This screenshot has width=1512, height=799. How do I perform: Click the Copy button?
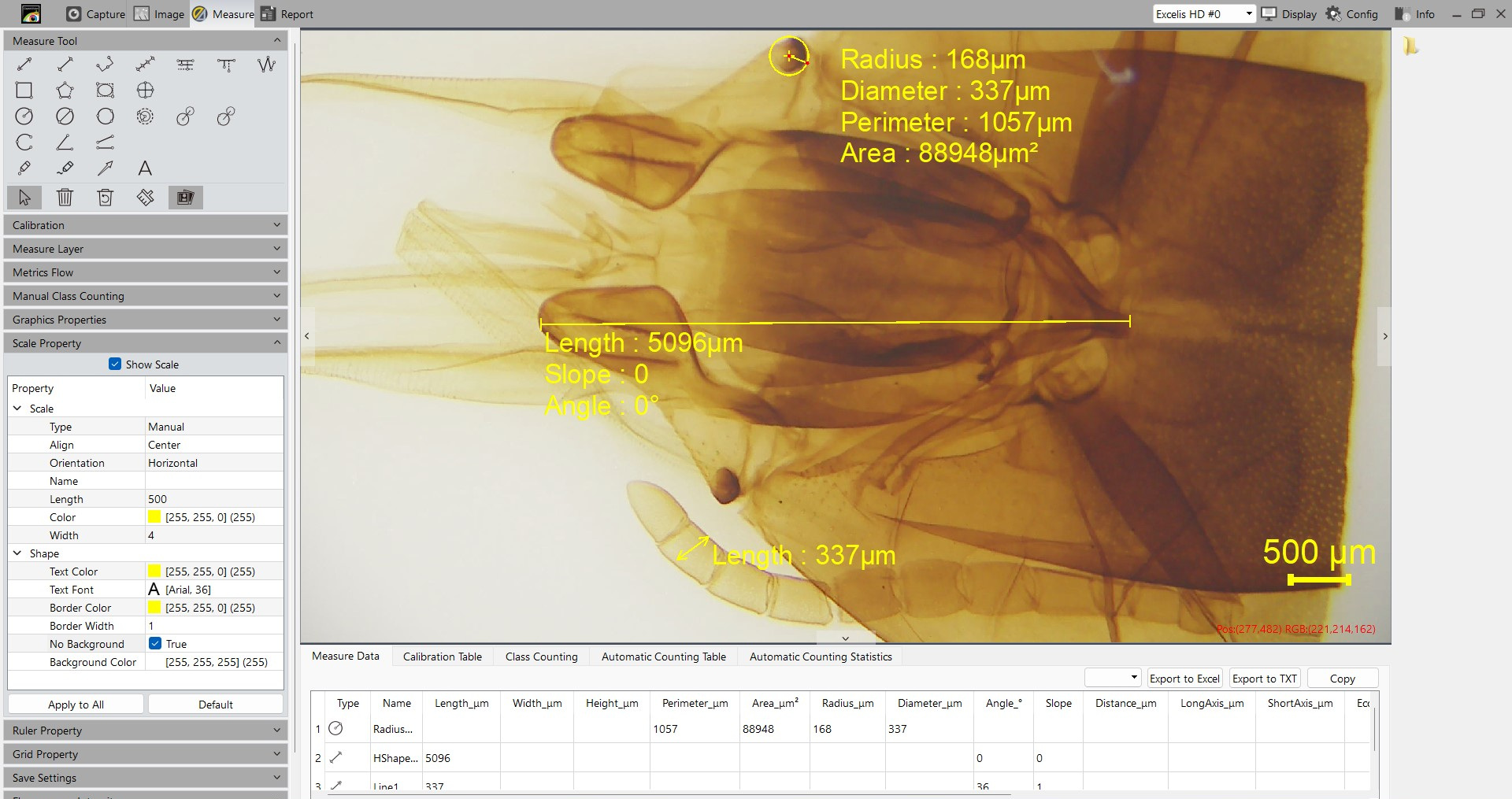tap(1343, 679)
